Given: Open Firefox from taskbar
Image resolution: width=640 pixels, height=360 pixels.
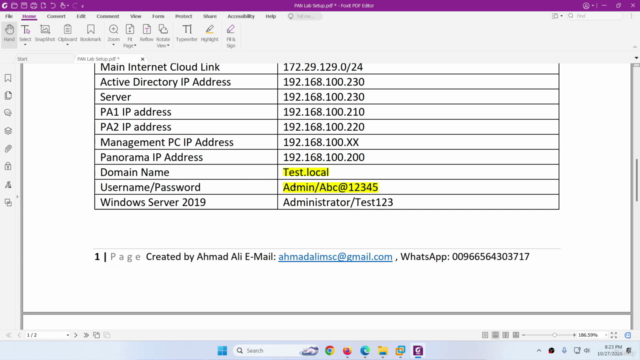Looking at the screenshot, I should tap(347, 351).
